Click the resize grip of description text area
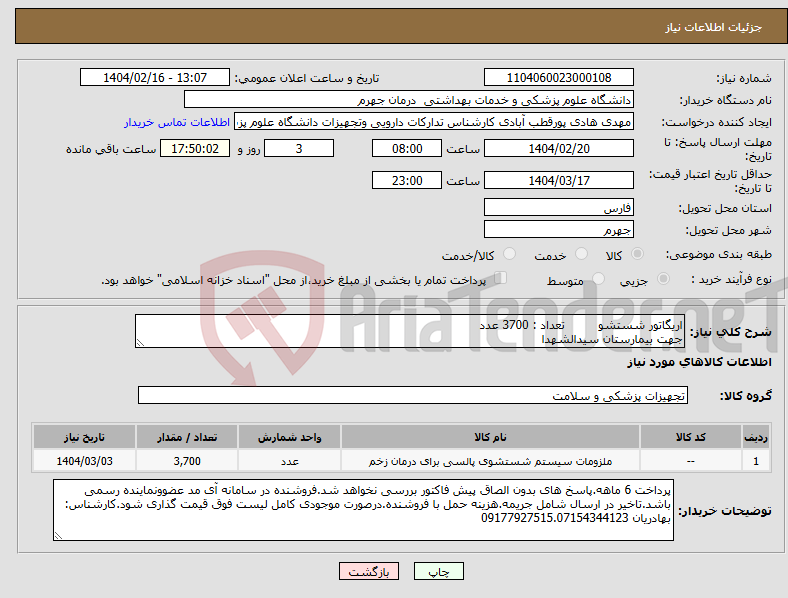 click(140, 343)
